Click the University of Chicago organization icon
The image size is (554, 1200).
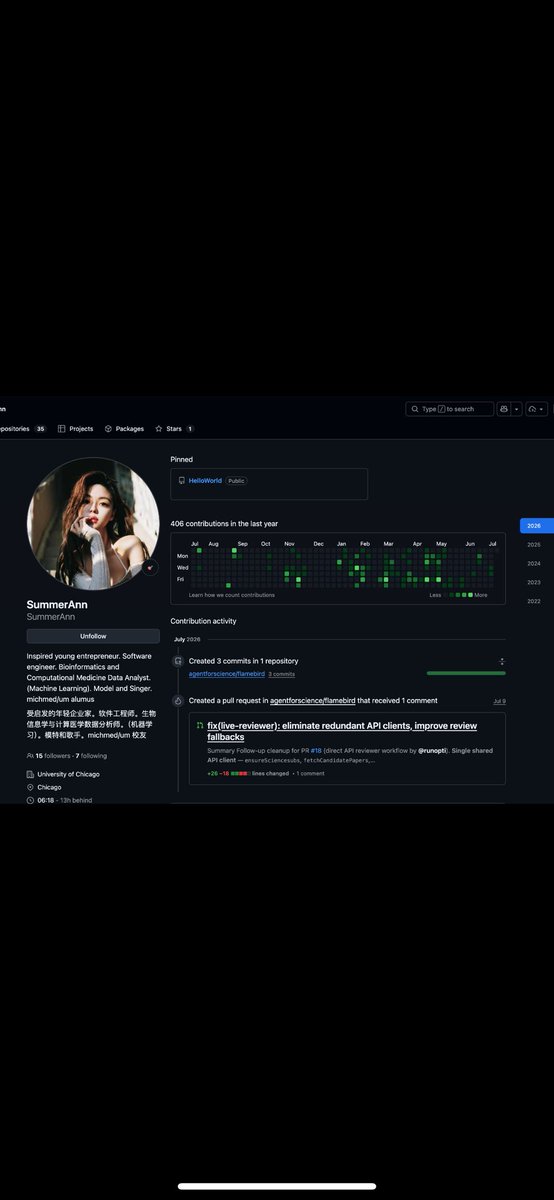(x=30, y=774)
